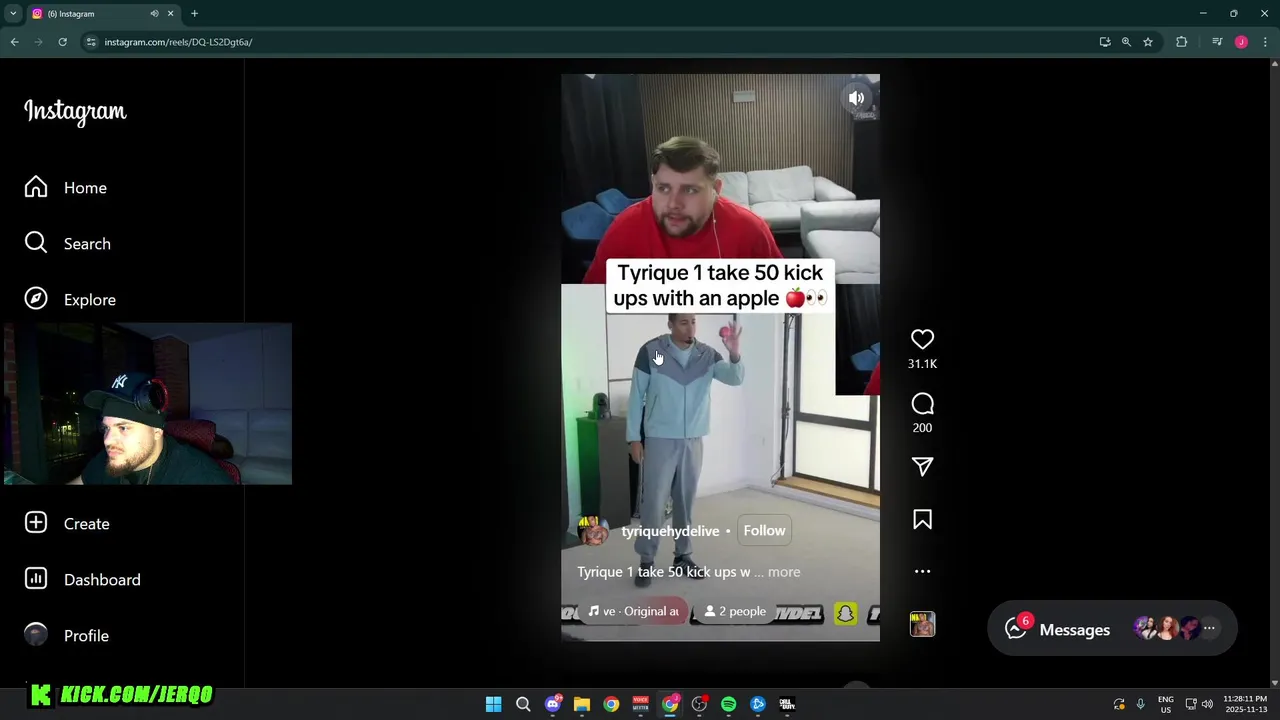Open the Chrome Extensions puzzle icon
This screenshot has width=1280, height=720.
1182,42
